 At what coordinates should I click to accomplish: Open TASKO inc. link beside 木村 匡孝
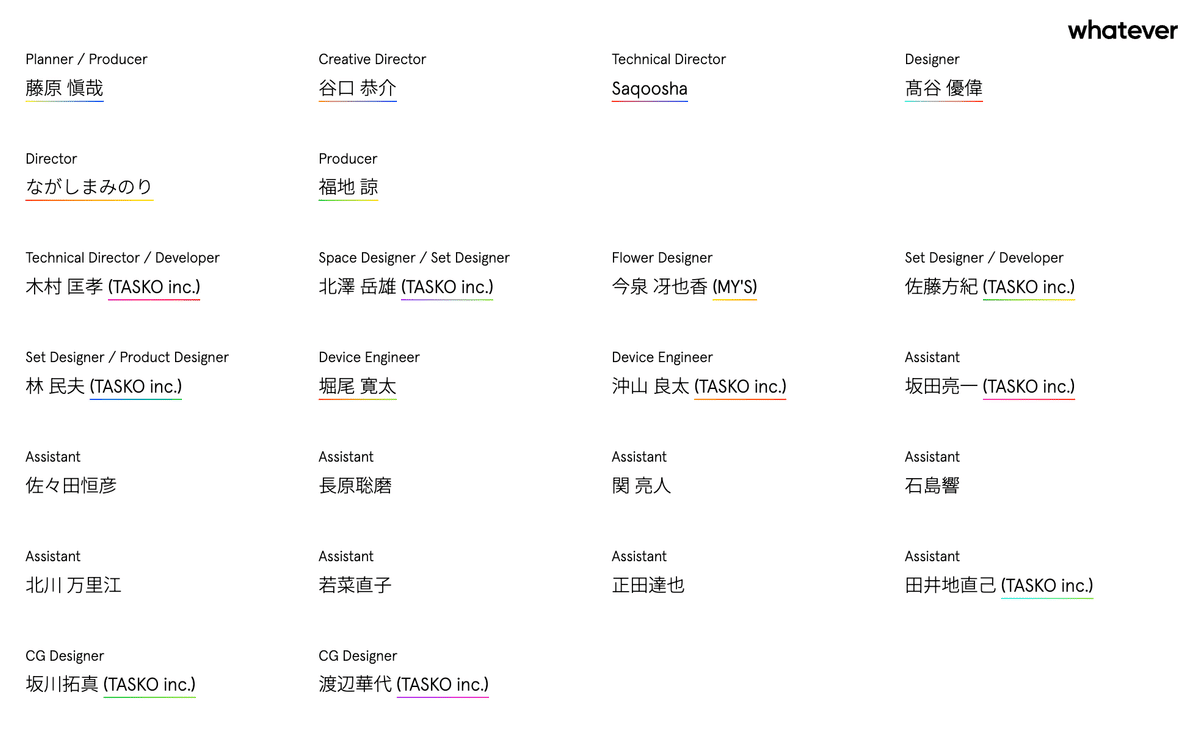click(x=154, y=287)
